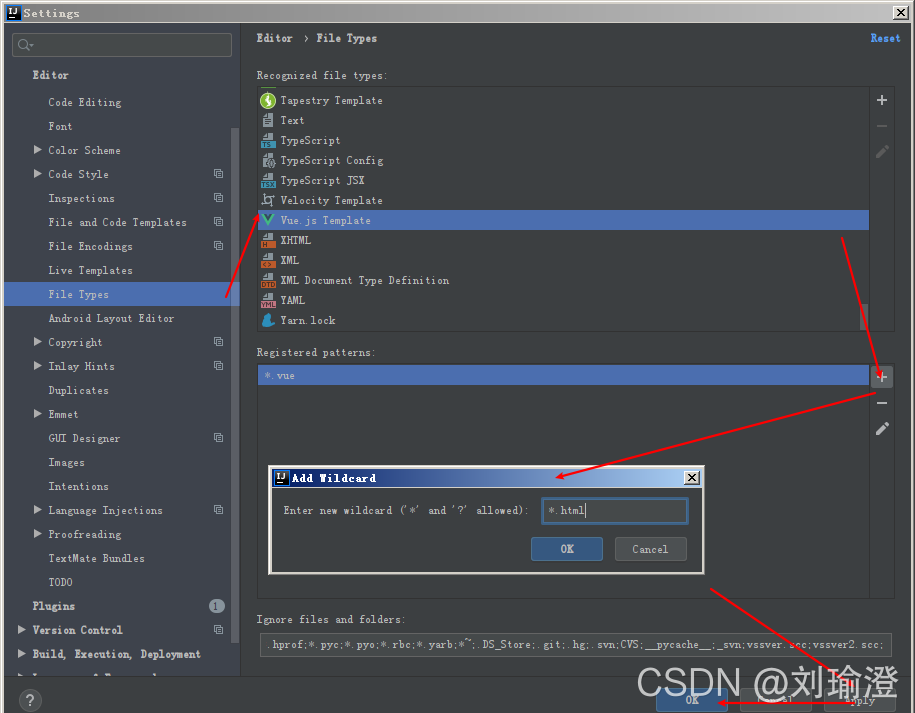The width and height of the screenshot is (915, 713).
Task: Click the TypeScript Config icon
Action: point(268,160)
